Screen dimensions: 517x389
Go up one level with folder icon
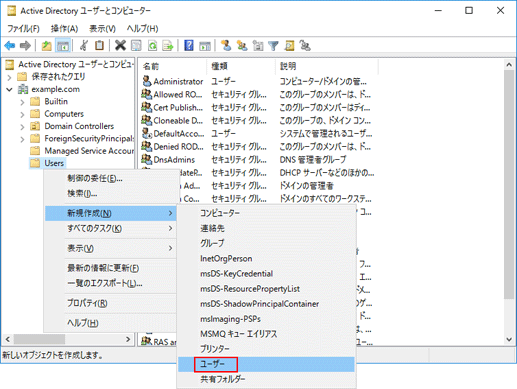click(x=46, y=45)
